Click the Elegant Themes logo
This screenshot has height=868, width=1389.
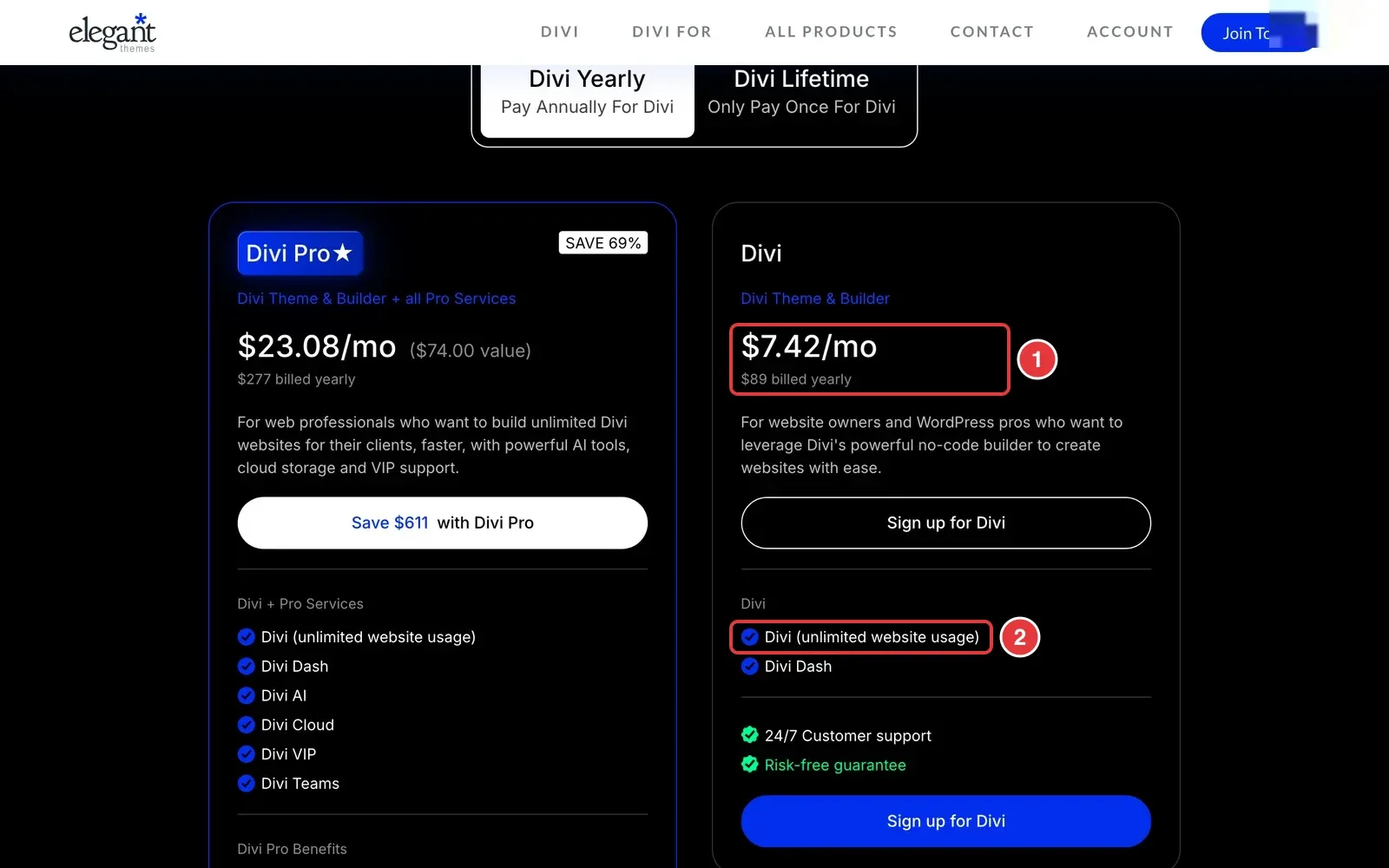click(112, 33)
